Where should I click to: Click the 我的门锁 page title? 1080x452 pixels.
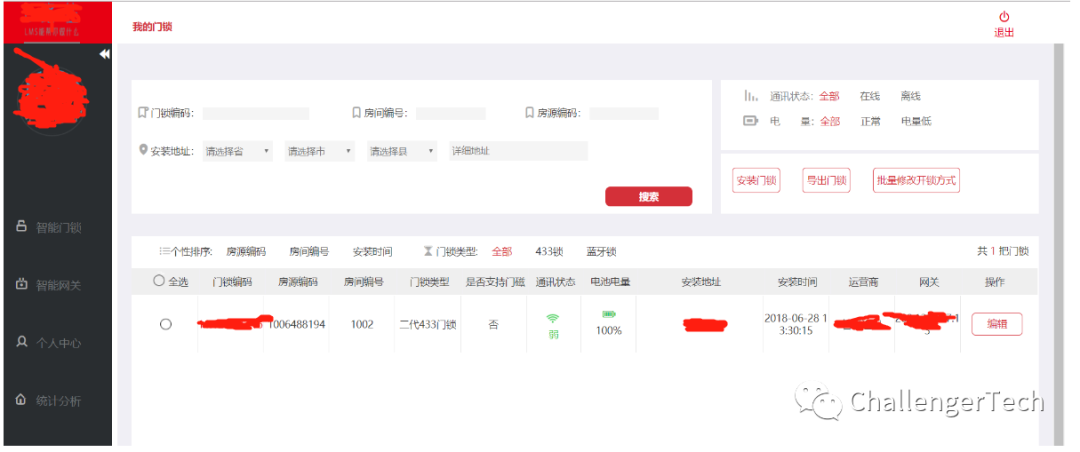(x=152, y=27)
